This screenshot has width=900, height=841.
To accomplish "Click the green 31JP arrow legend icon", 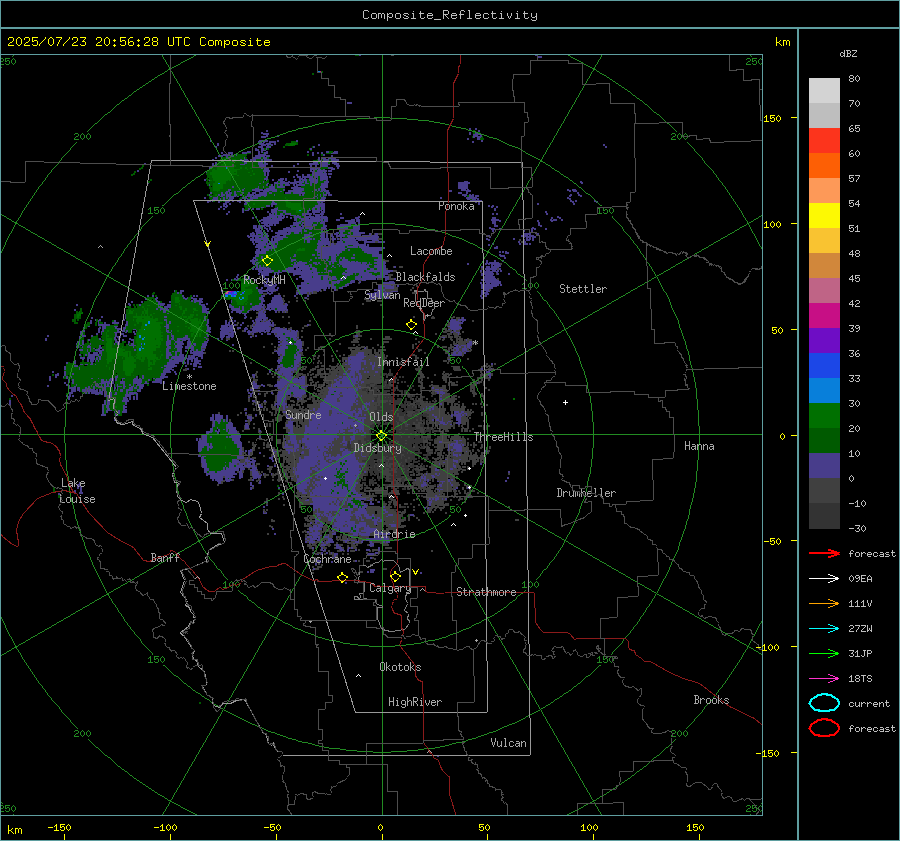I will [x=824, y=653].
